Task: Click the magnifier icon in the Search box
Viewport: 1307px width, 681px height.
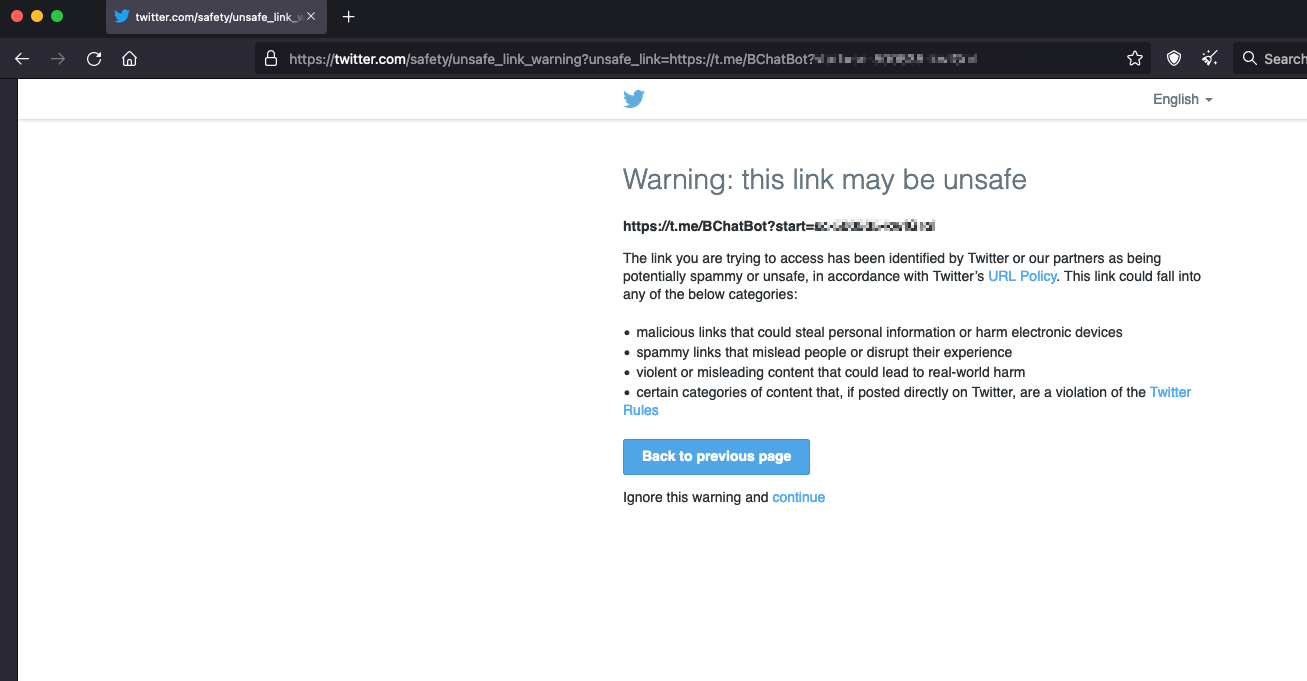Action: point(1249,59)
